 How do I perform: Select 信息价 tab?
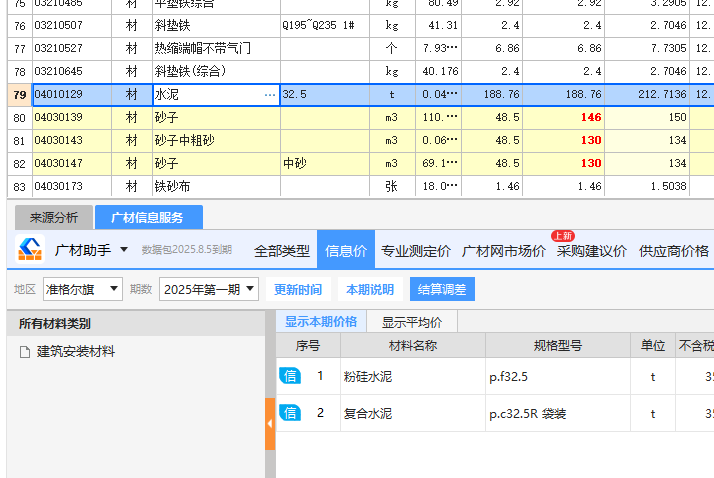click(346, 249)
